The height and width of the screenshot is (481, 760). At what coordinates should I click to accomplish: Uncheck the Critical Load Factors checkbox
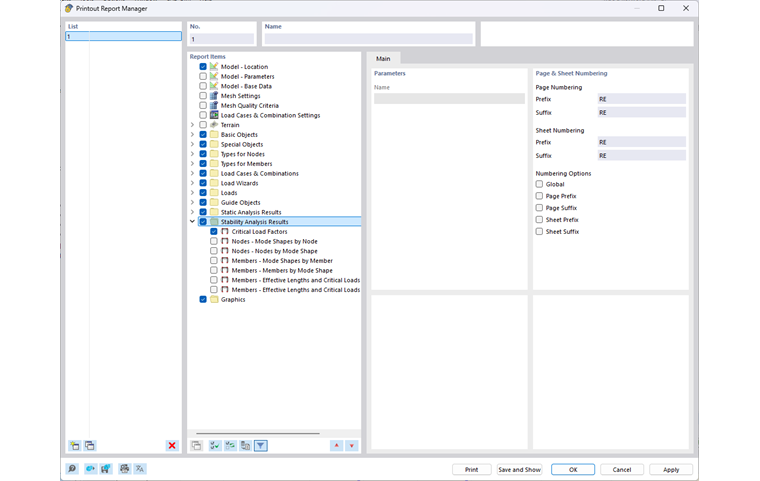(x=214, y=231)
